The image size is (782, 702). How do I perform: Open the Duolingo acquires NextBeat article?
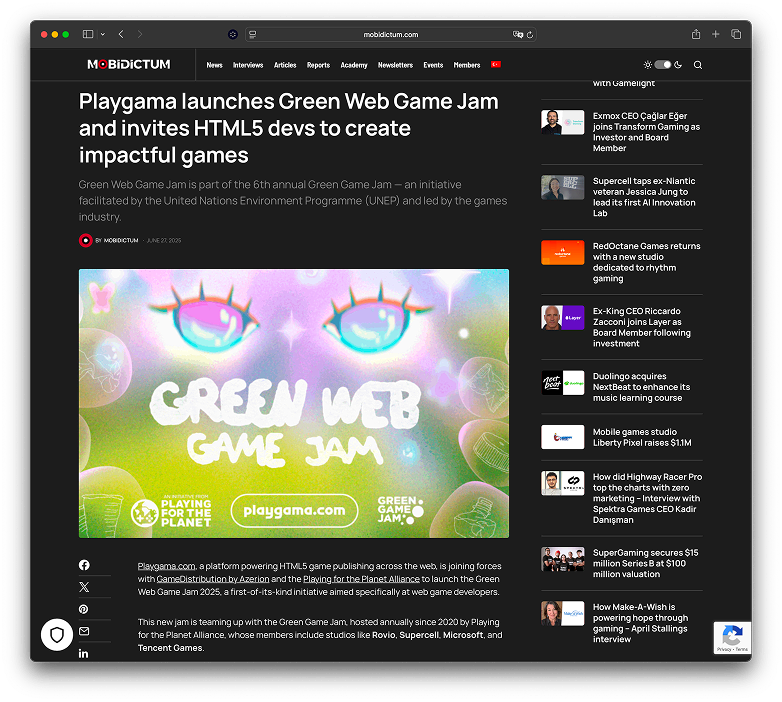[x=641, y=387]
